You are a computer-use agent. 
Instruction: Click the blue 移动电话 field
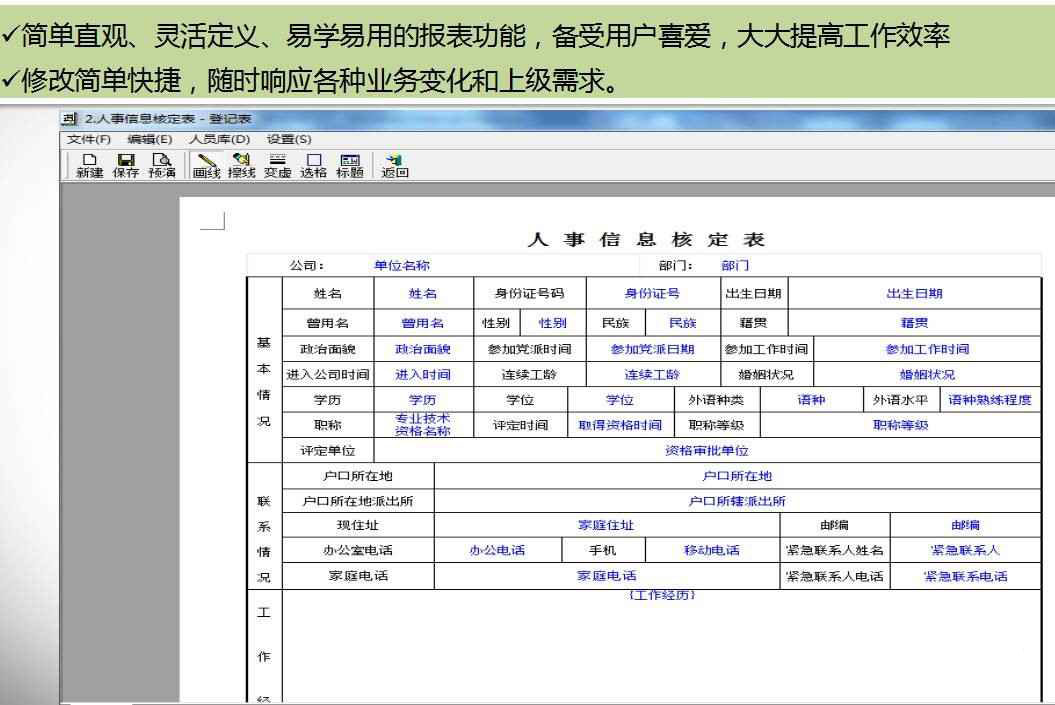pyautogui.click(x=712, y=550)
